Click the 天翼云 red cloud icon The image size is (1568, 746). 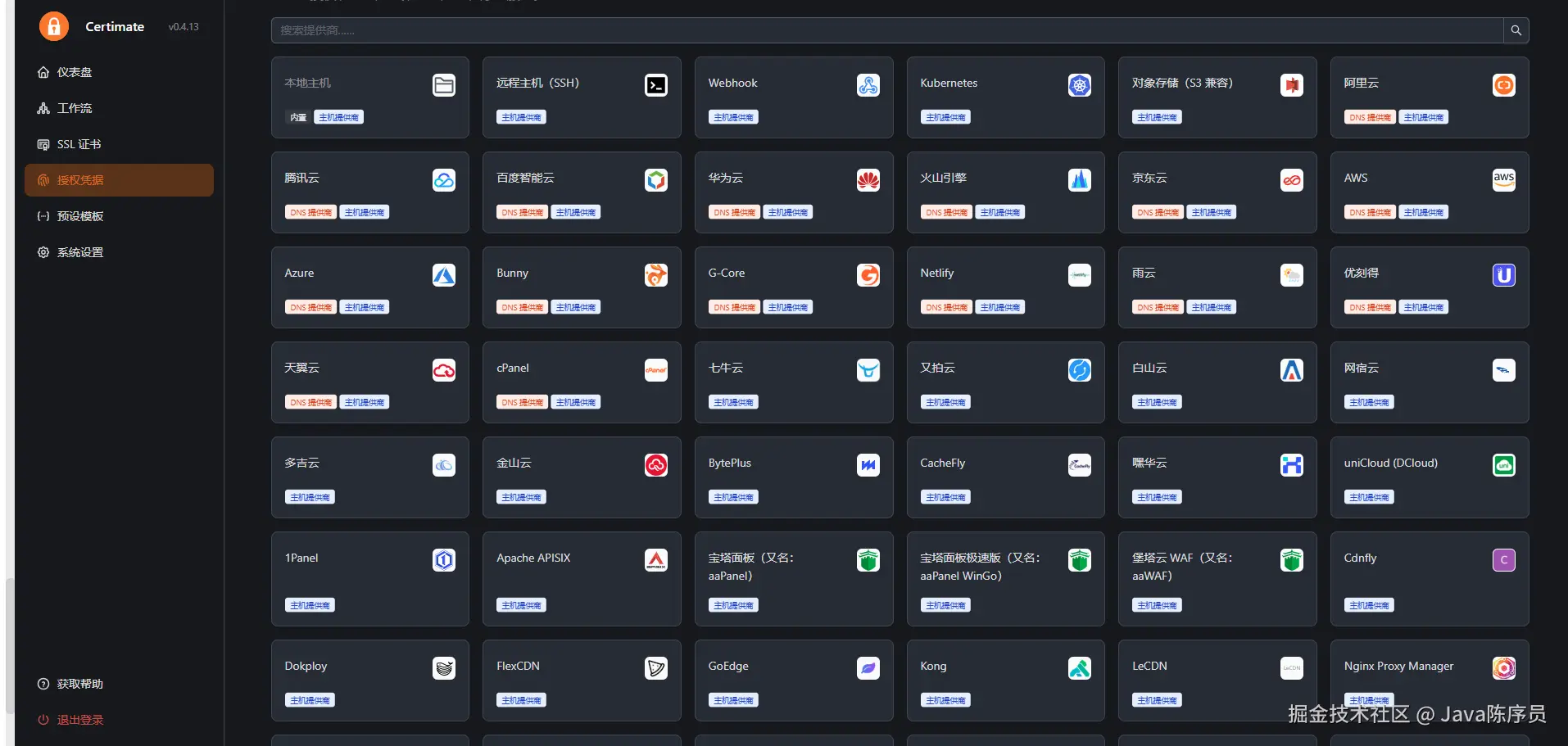tap(444, 370)
